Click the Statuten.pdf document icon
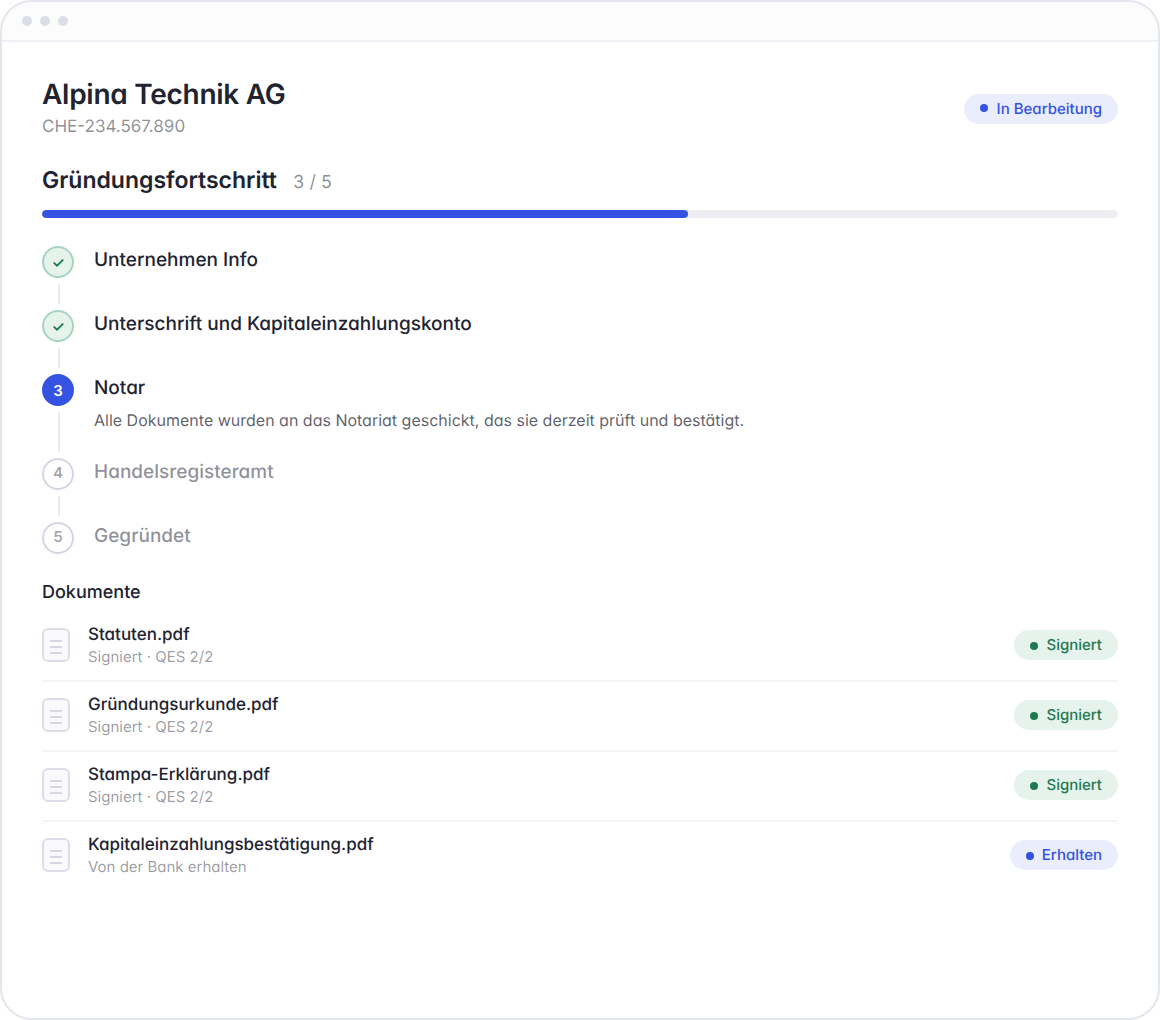 56,645
